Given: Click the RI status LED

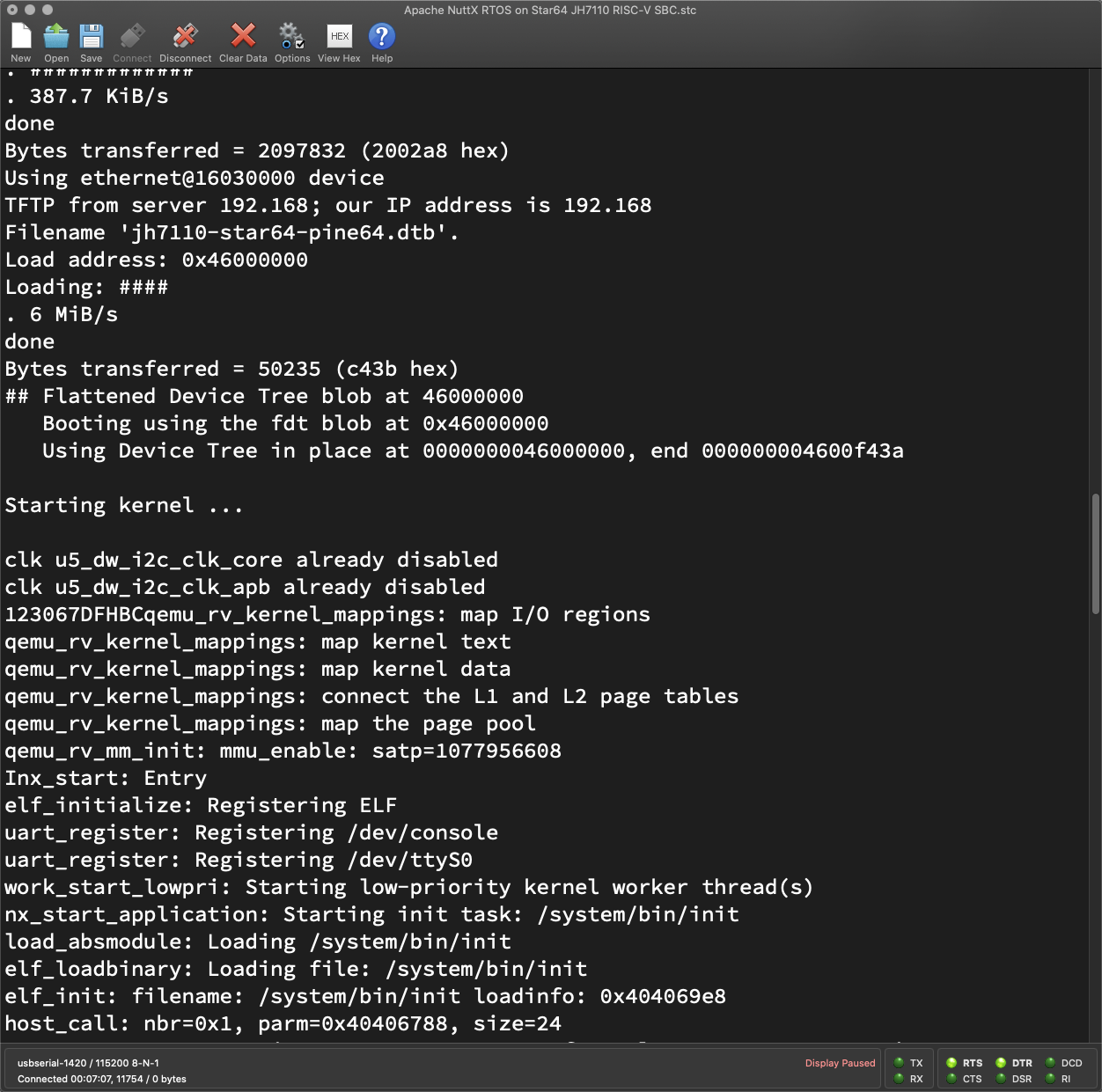Looking at the screenshot, I should 1050,1079.
